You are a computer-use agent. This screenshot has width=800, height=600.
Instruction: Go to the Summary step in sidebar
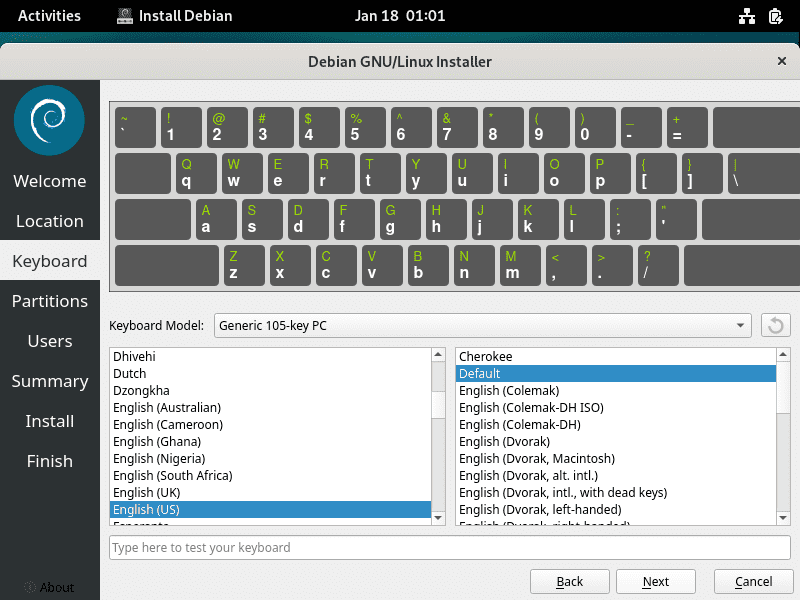click(50, 381)
